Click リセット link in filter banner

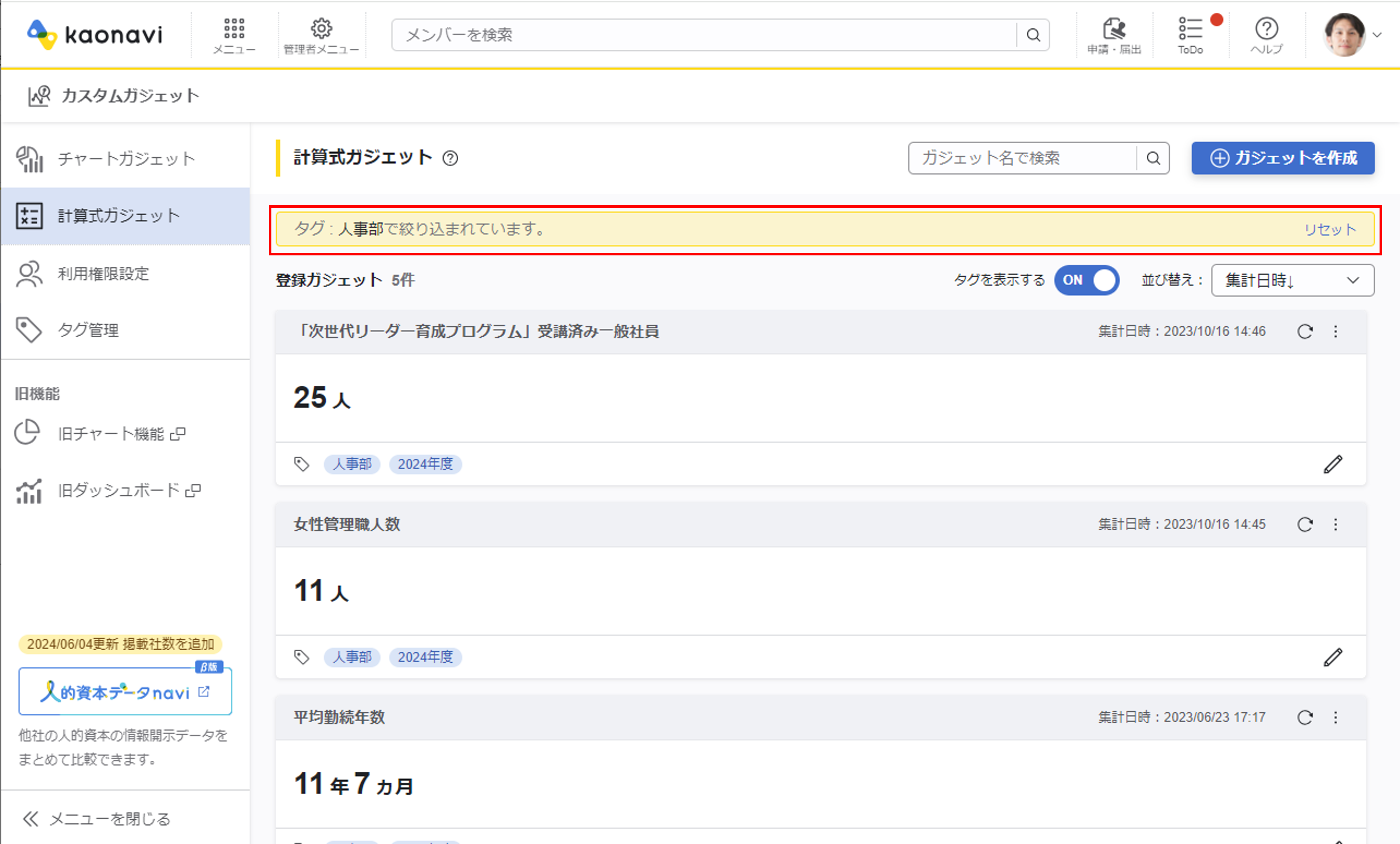[1329, 229]
